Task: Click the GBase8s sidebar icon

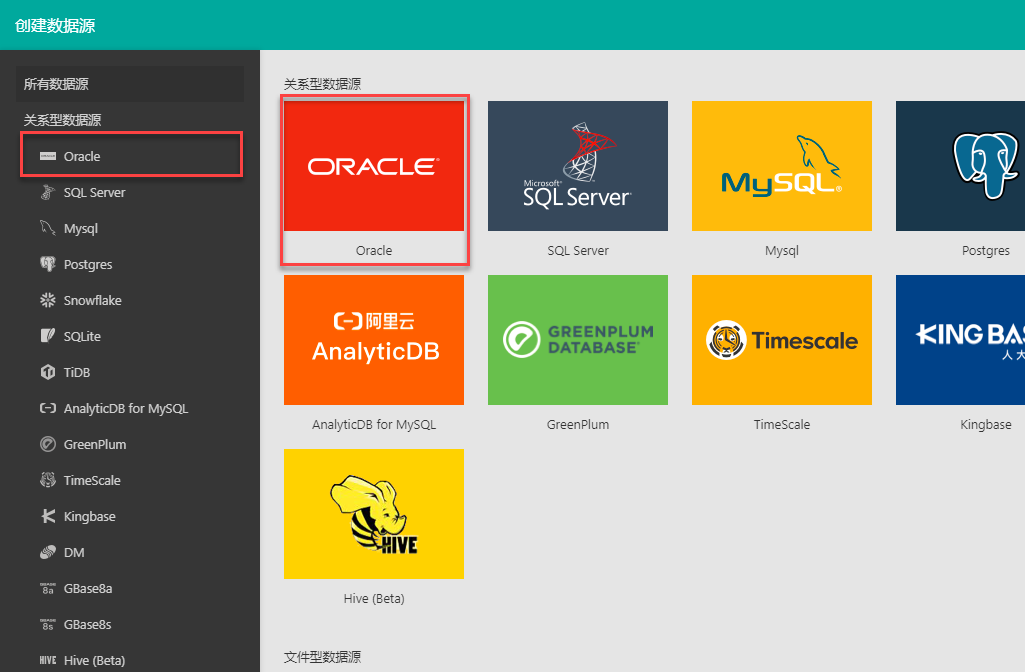Action: click(x=48, y=624)
